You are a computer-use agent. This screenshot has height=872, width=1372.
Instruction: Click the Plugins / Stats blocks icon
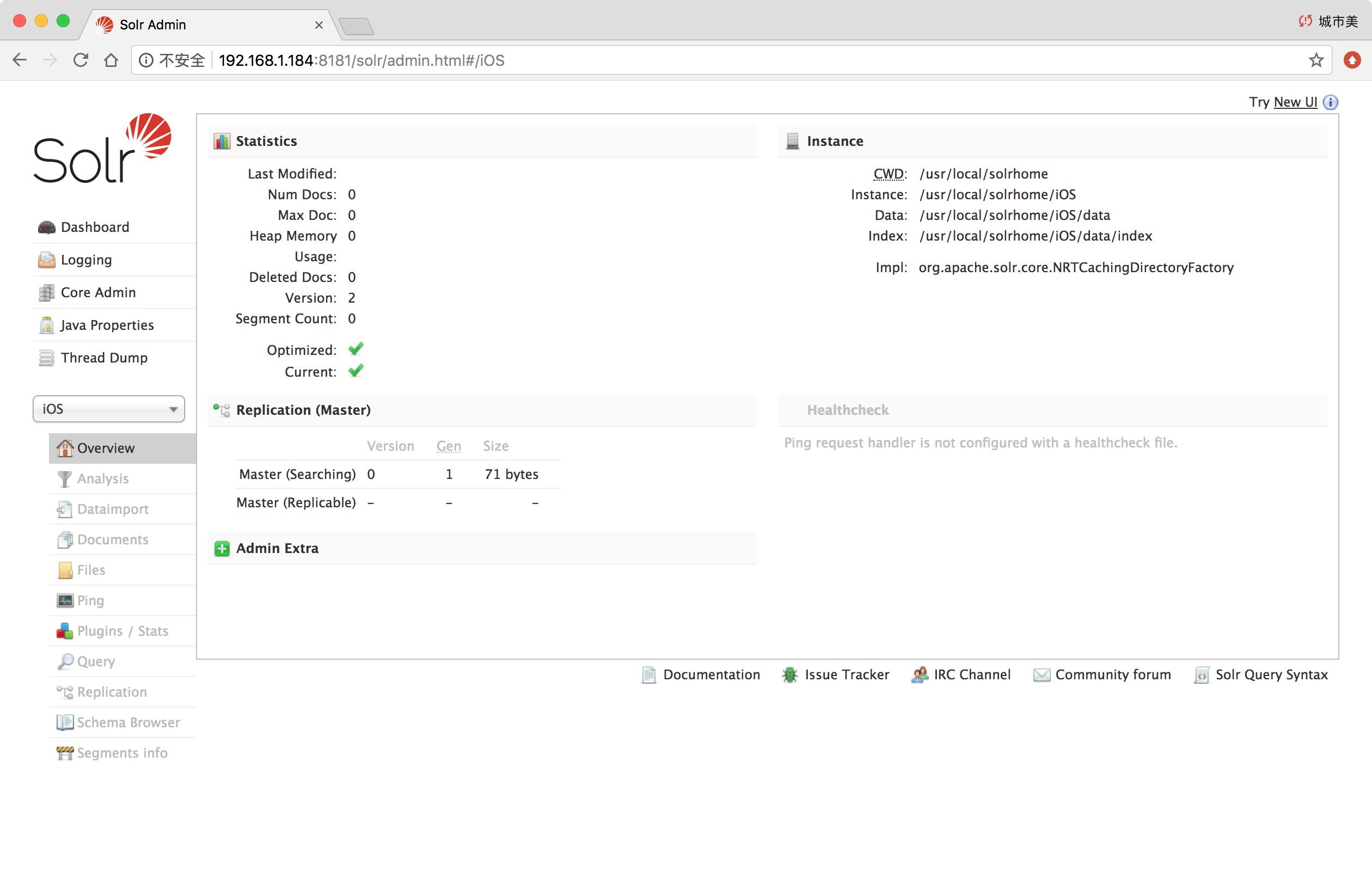(x=65, y=631)
